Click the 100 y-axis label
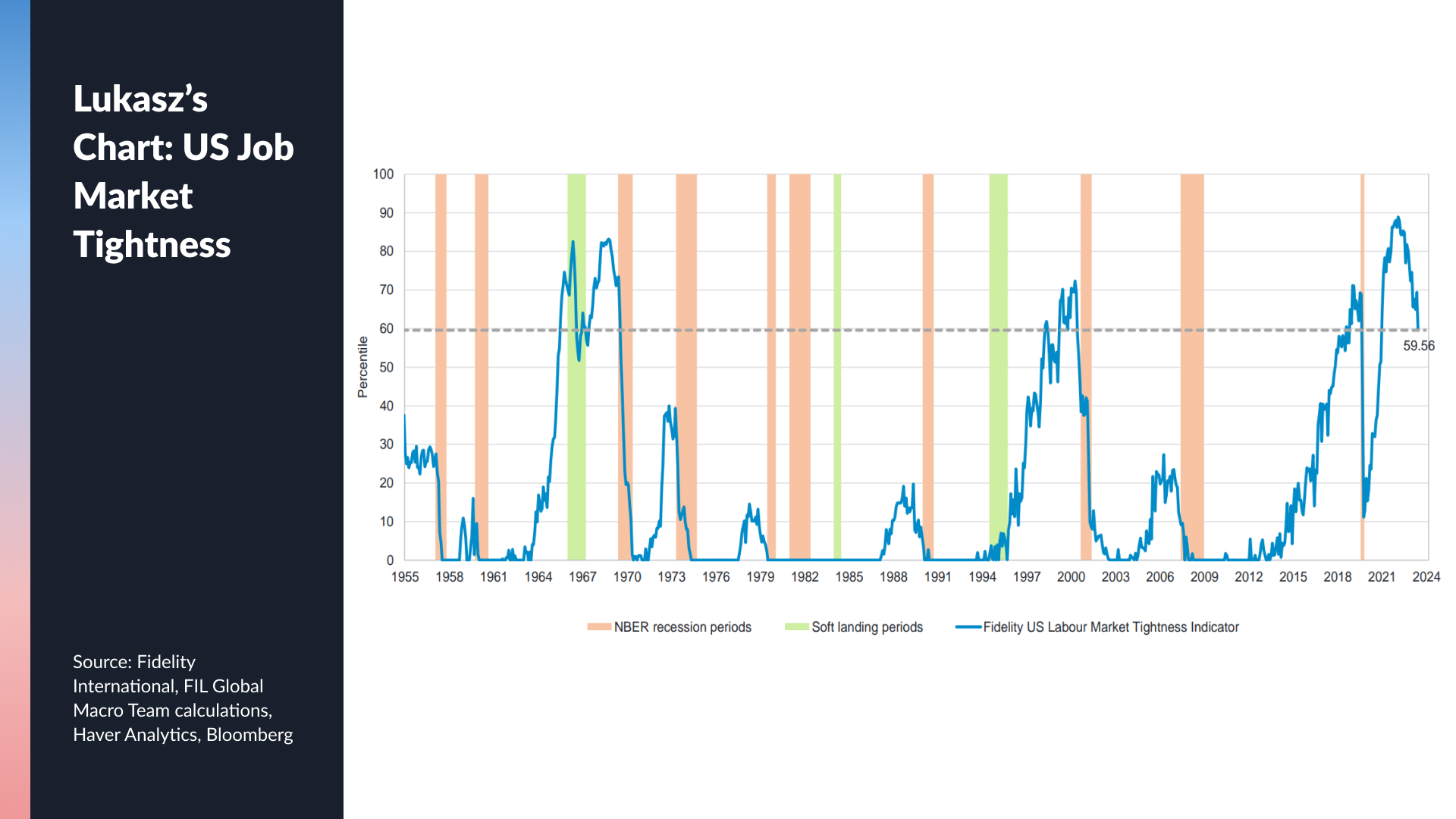This screenshot has width=1456, height=819. click(x=383, y=174)
